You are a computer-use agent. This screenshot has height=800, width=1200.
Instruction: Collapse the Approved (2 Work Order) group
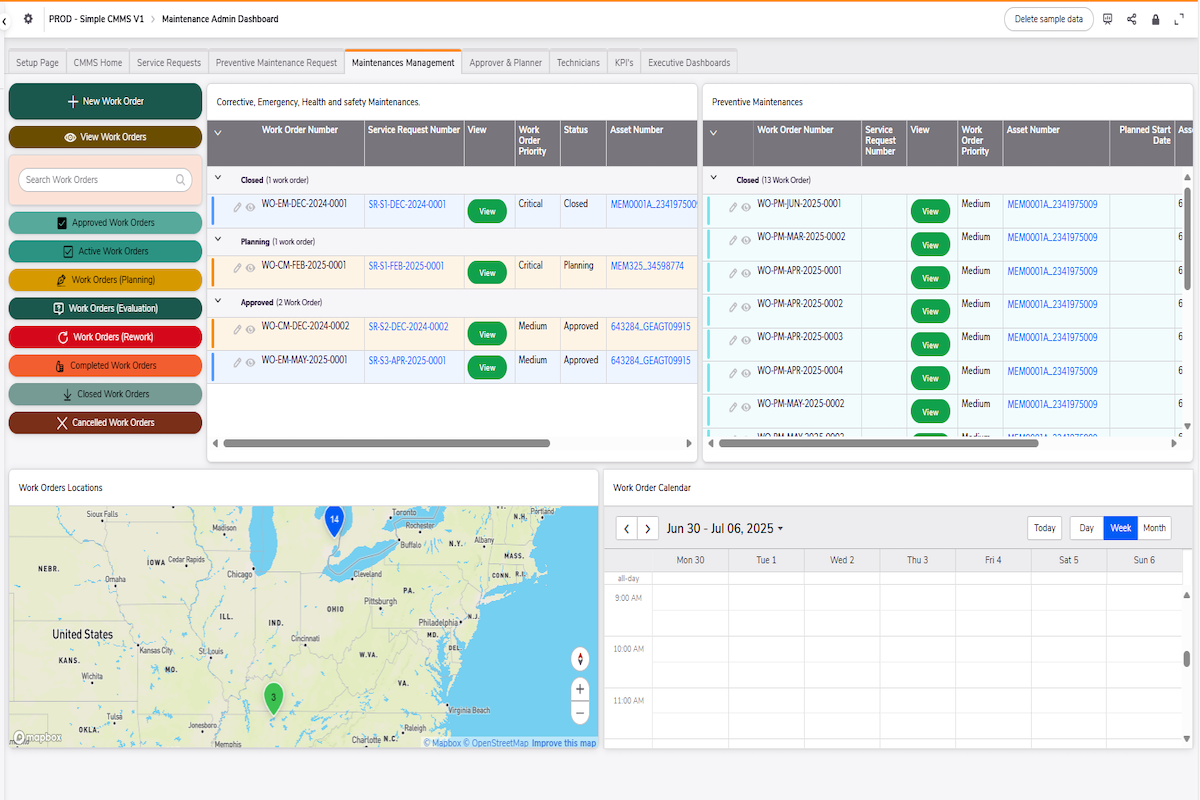218,302
